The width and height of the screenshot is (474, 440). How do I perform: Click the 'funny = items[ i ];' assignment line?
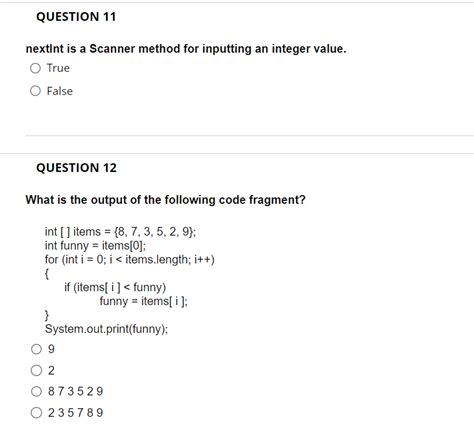[144, 301]
